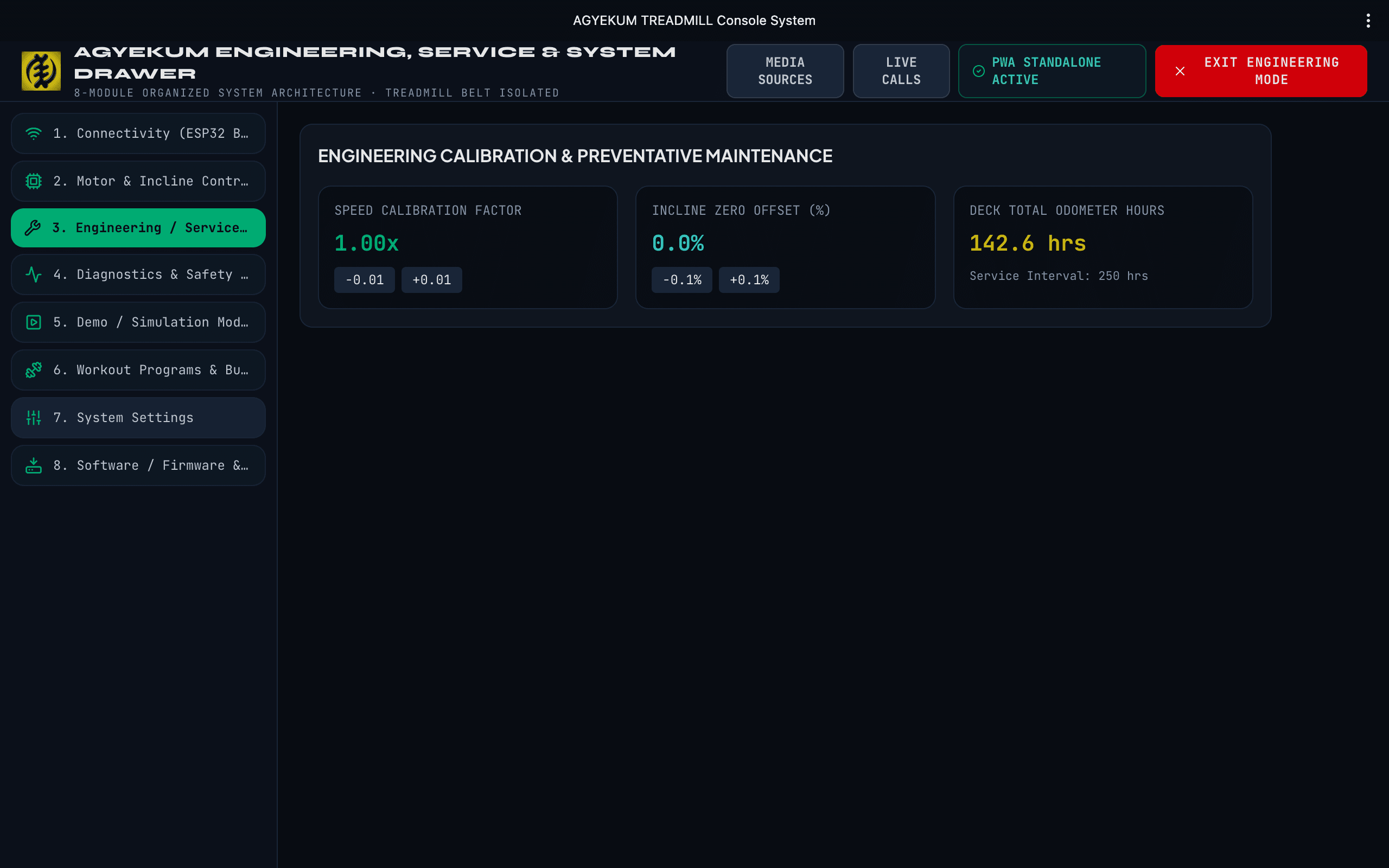Click the X icon in Exit Engineering Mode
Viewport: 1389px width, 868px height.
click(1180, 71)
